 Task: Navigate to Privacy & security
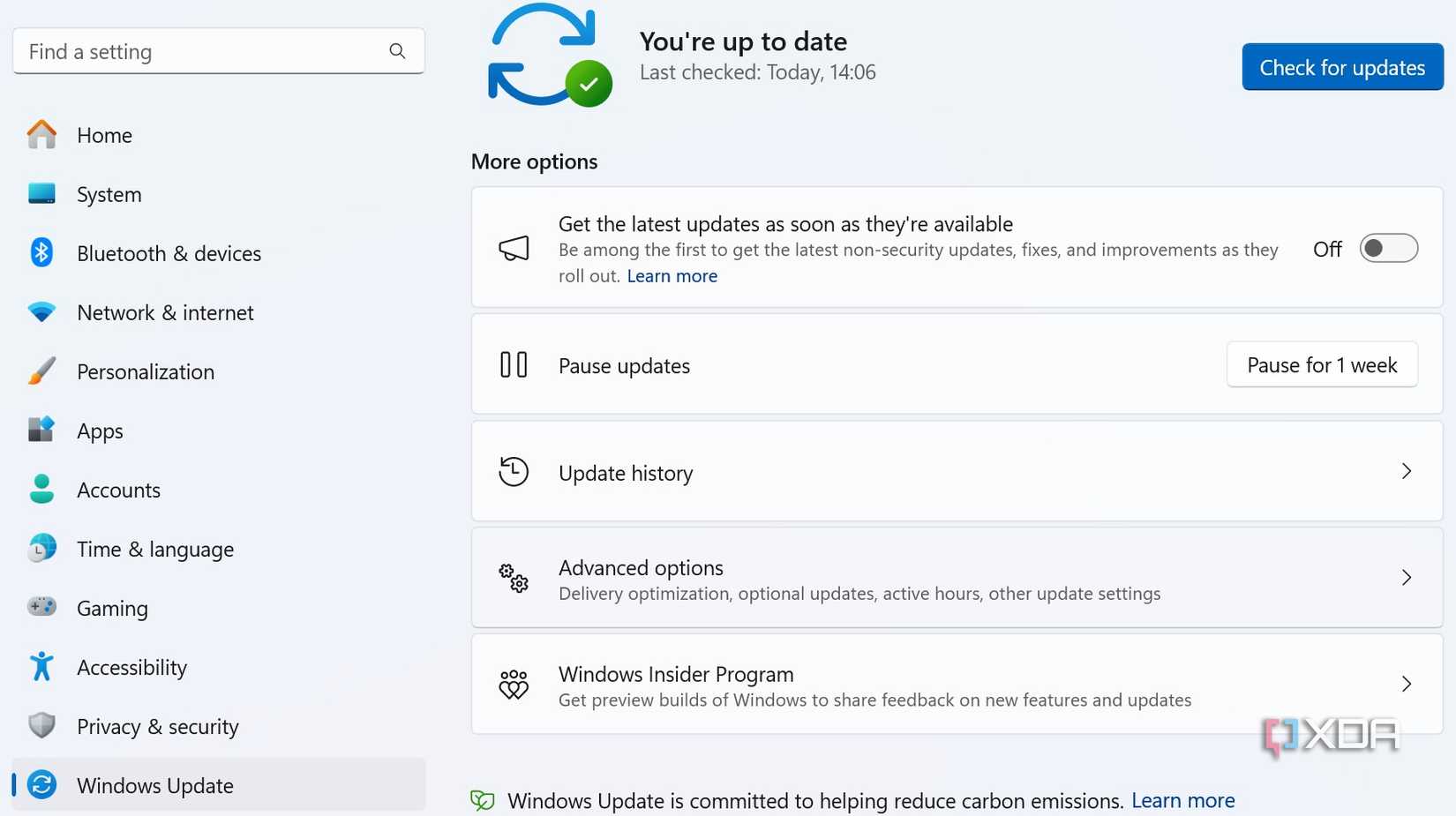tap(219, 726)
